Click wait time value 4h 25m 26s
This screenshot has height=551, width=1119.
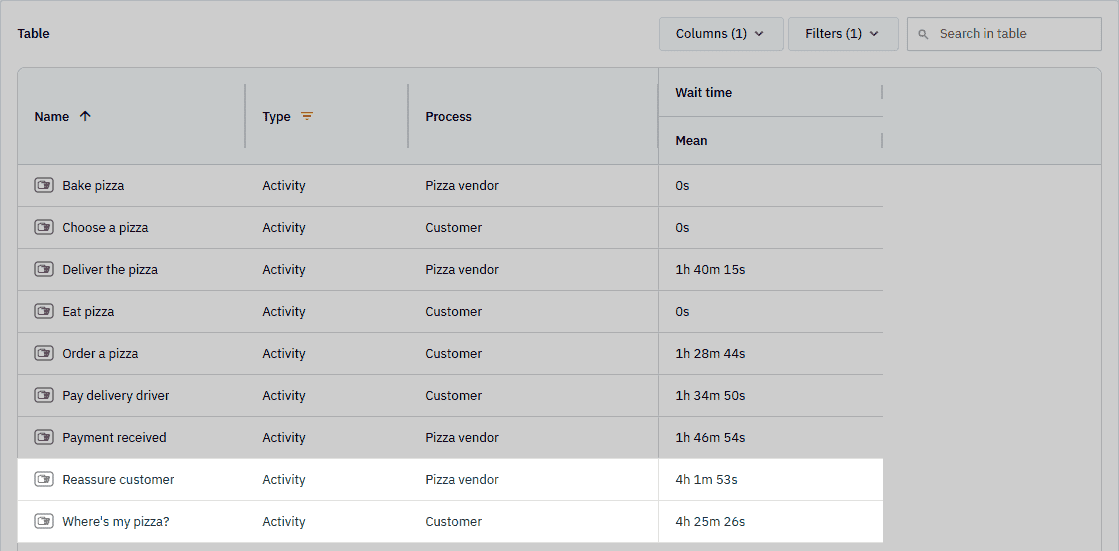[710, 522]
